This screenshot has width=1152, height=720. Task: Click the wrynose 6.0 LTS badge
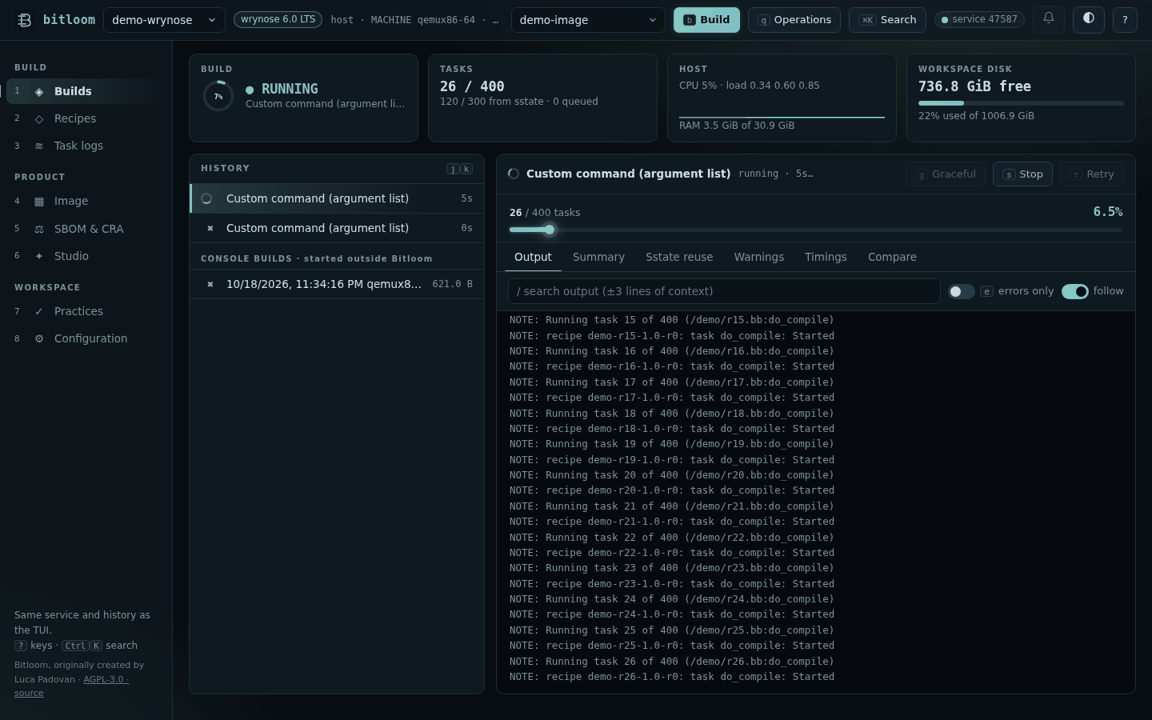point(278,19)
